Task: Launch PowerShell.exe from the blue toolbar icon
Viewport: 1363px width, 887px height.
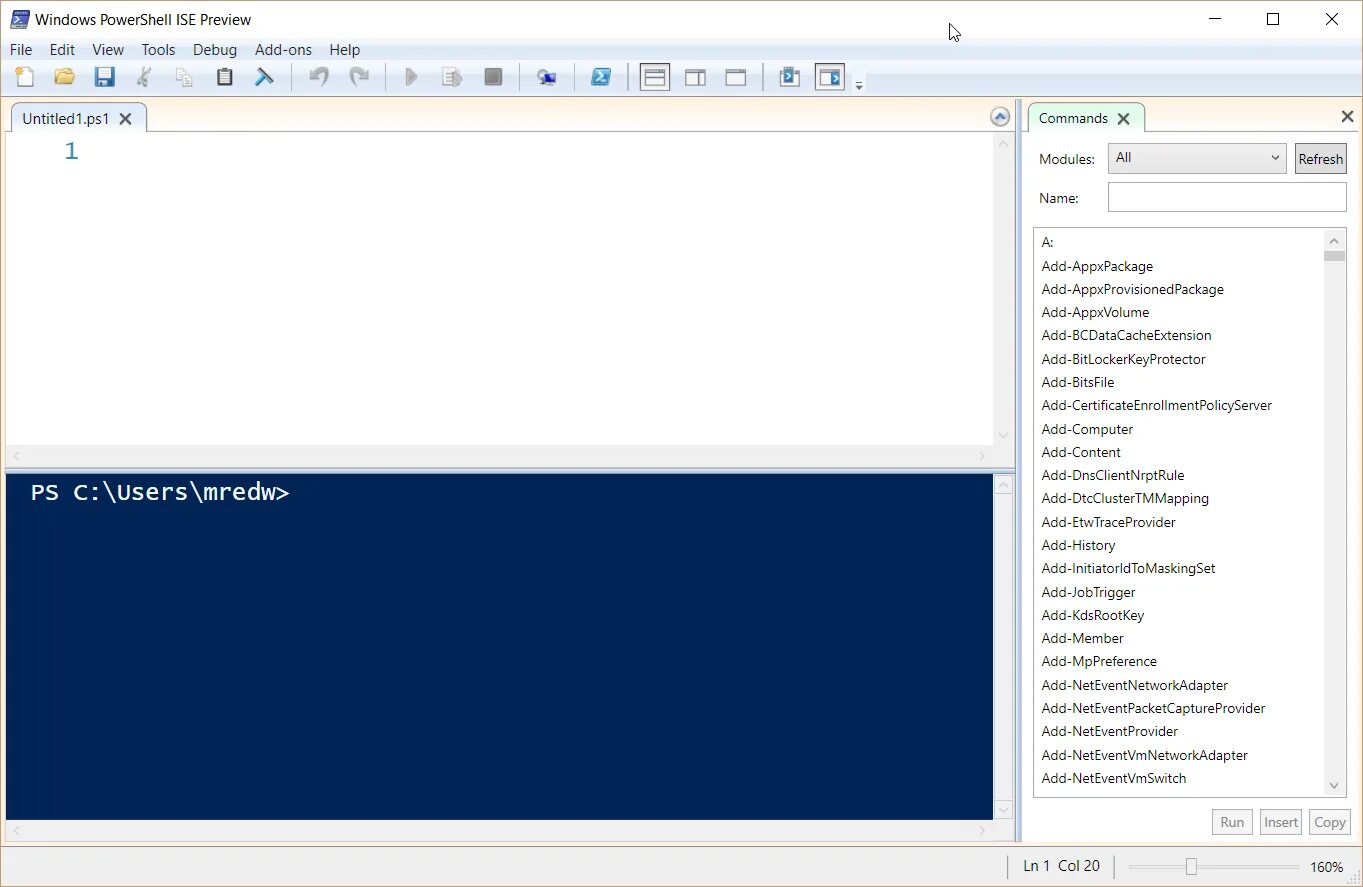Action: (601, 77)
